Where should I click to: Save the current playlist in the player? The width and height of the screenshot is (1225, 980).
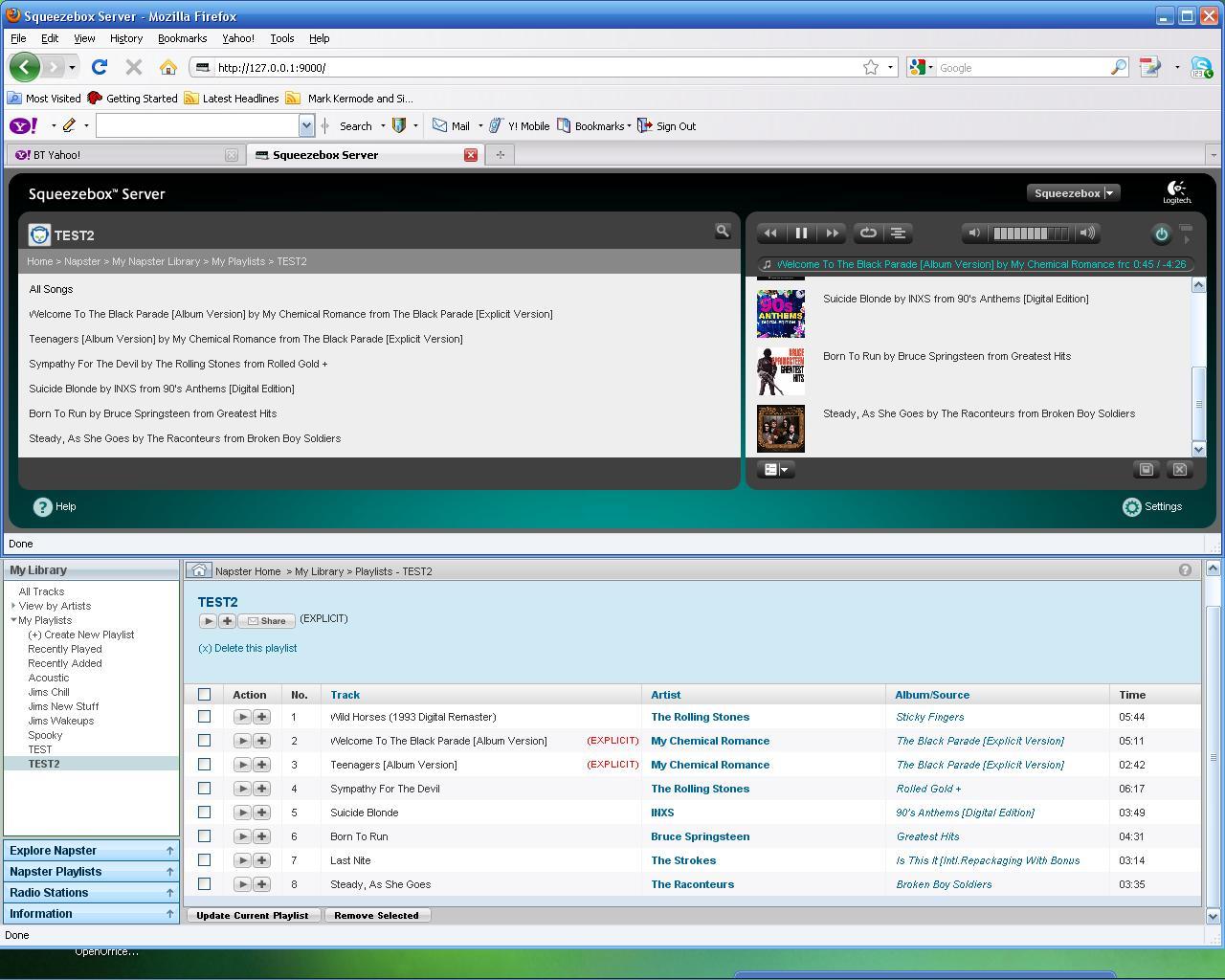pos(1146,469)
